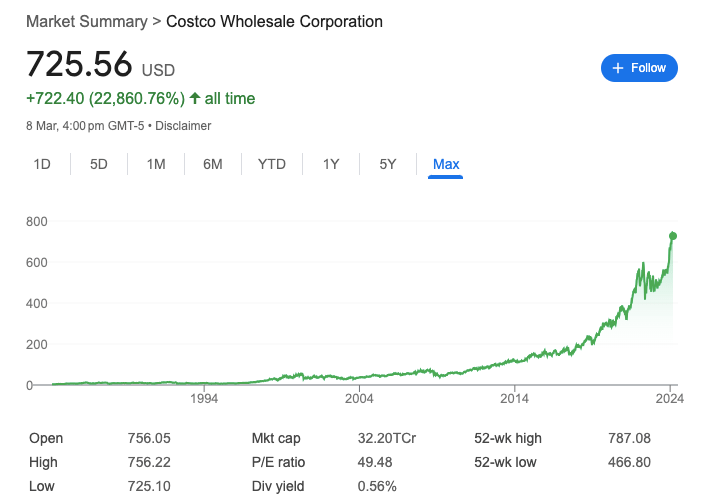The width and height of the screenshot is (709, 501).
Task: Click the plus icon on Follow button
Action: pyautogui.click(x=617, y=68)
